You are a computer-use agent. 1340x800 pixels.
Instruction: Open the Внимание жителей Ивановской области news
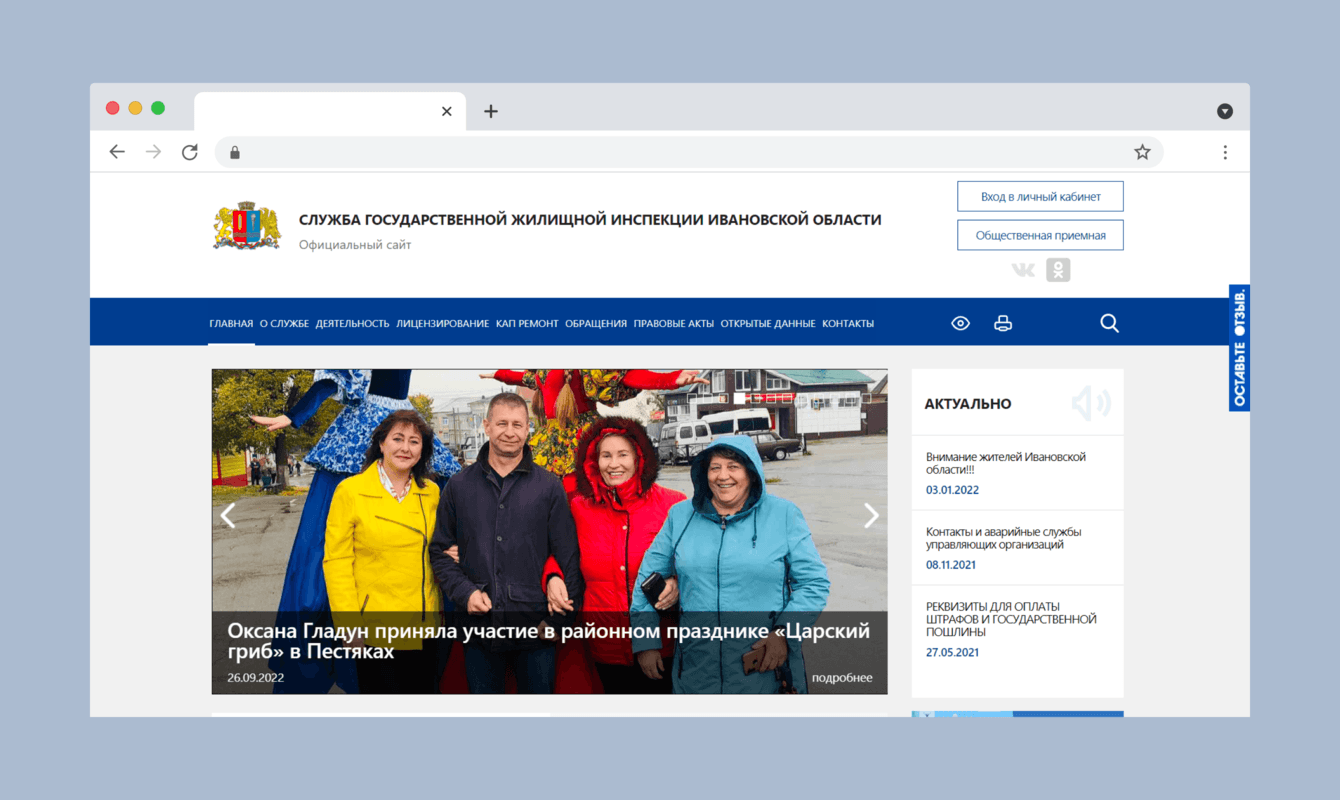click(1006, 463)
